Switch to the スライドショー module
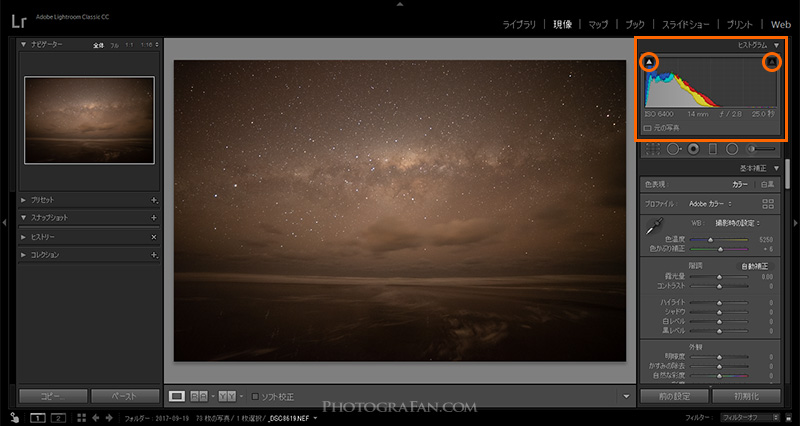This screenshot has height=426, width=800. click(x=684, y=24)
